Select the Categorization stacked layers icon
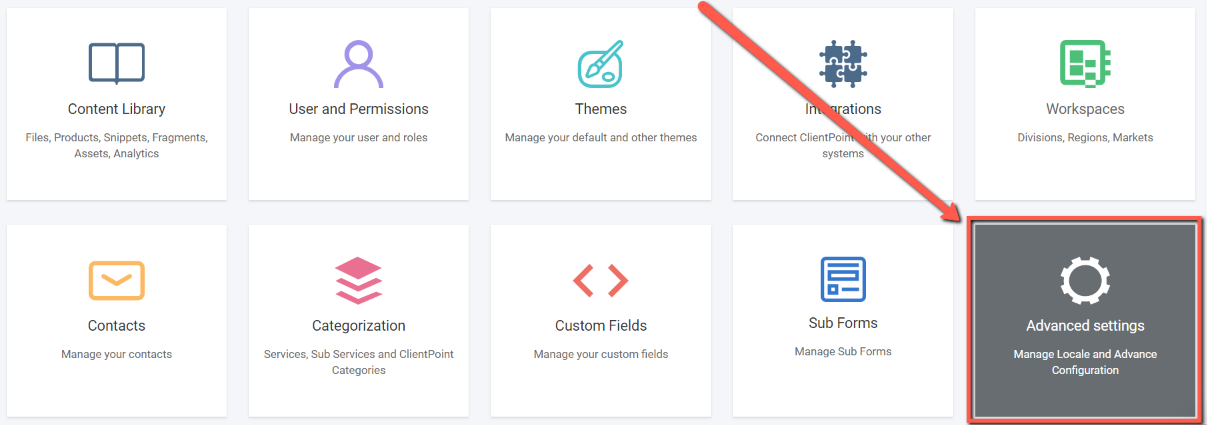This screenshot has width=1207, height=425. pos(359,280)
